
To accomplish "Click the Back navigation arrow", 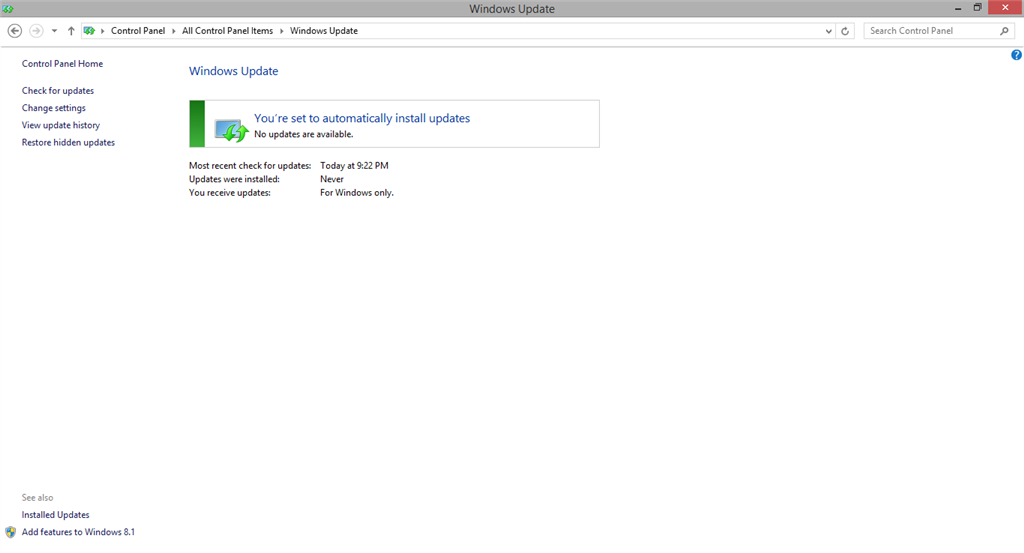I will point(14,31).
